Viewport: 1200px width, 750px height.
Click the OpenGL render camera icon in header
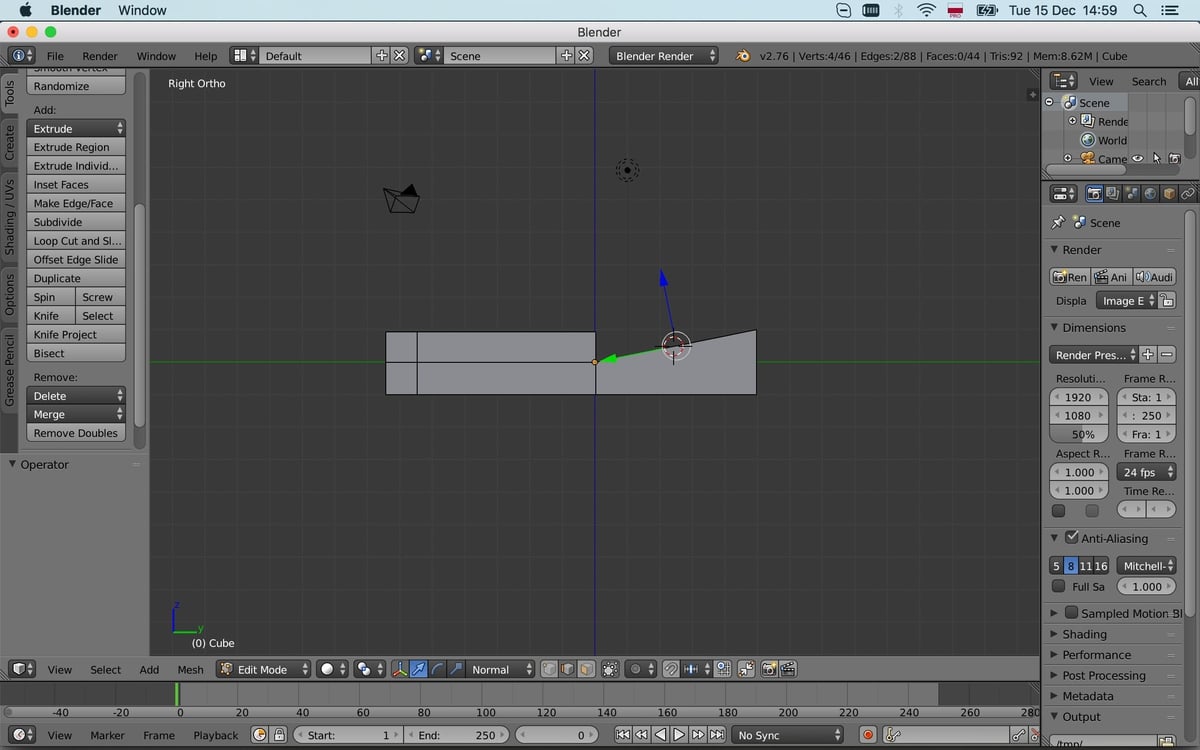pyautogui.click(x=768, y=669)
